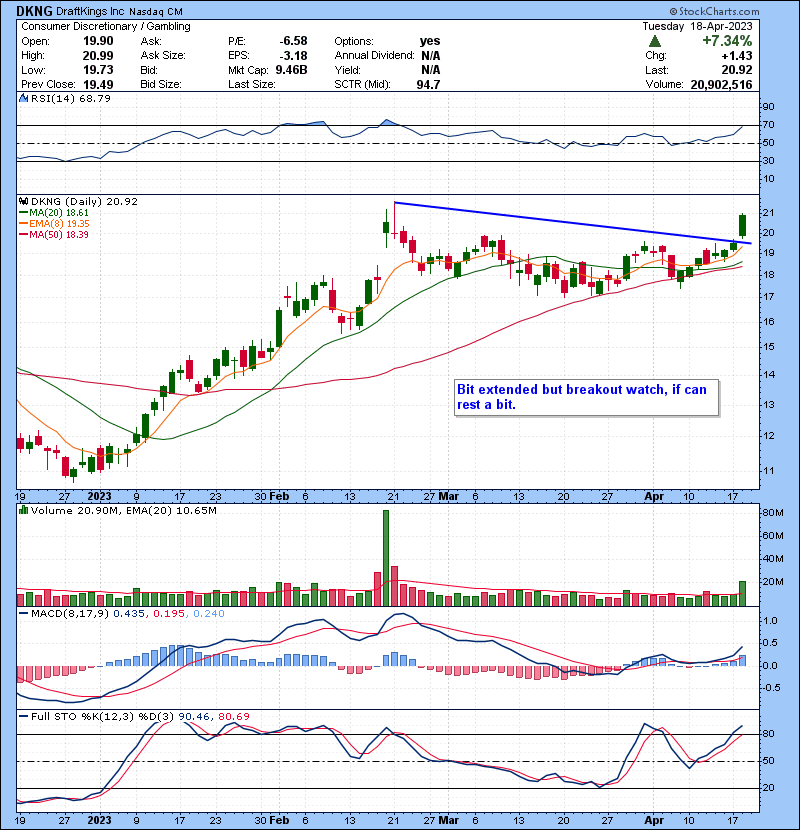Click the tallest green volume bar near Feb 21
Viewport: 800px width, 830px height.
pos(385,558)
